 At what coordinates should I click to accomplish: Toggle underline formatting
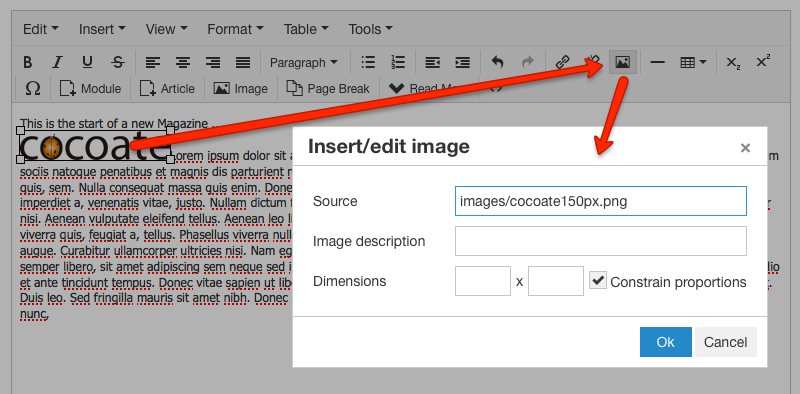click(x=87, y=63)
